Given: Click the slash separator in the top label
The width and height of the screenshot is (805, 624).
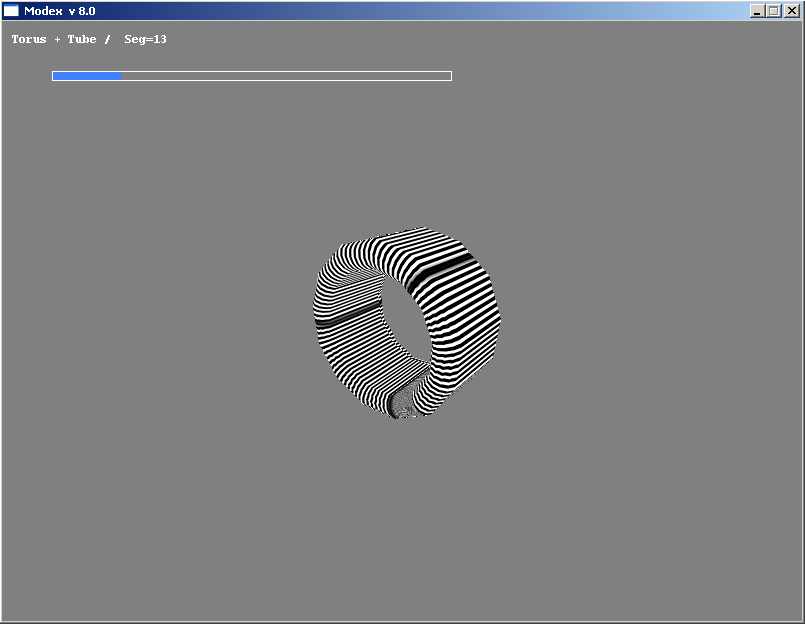Looking at the screenshot, I should pos(107,39).
